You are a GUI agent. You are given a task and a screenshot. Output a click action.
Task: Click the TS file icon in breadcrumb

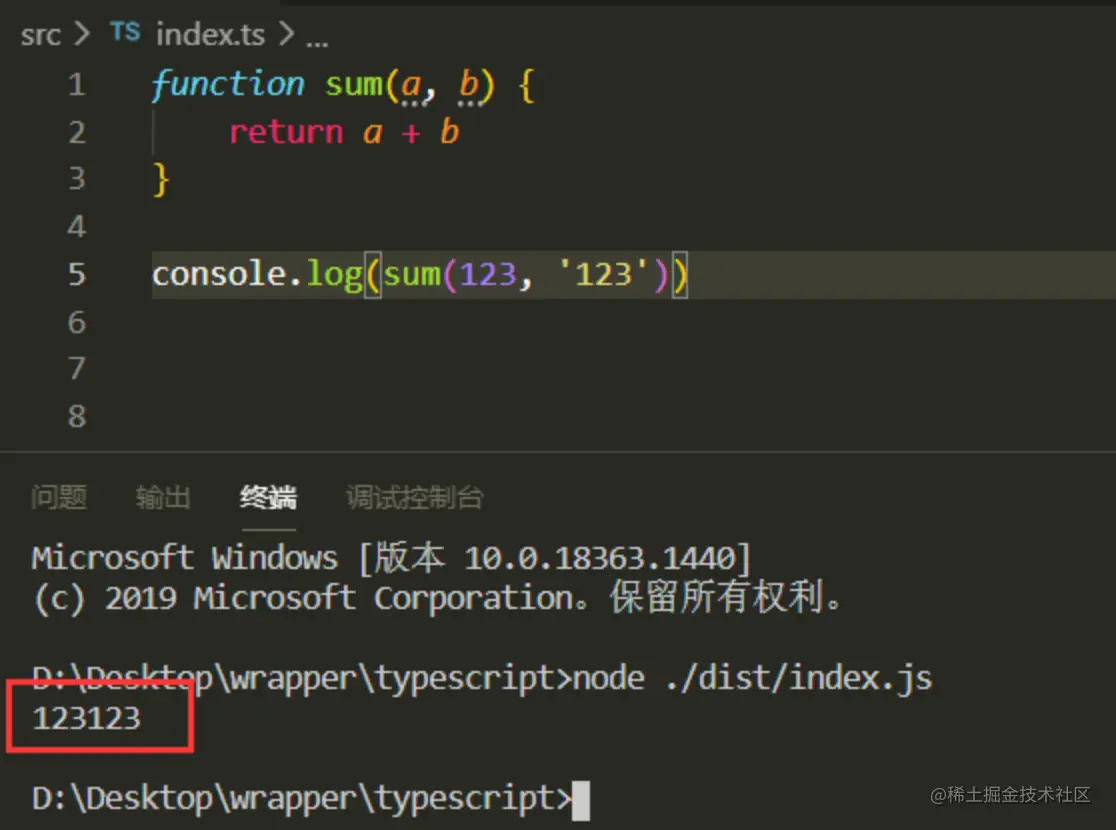125,32
